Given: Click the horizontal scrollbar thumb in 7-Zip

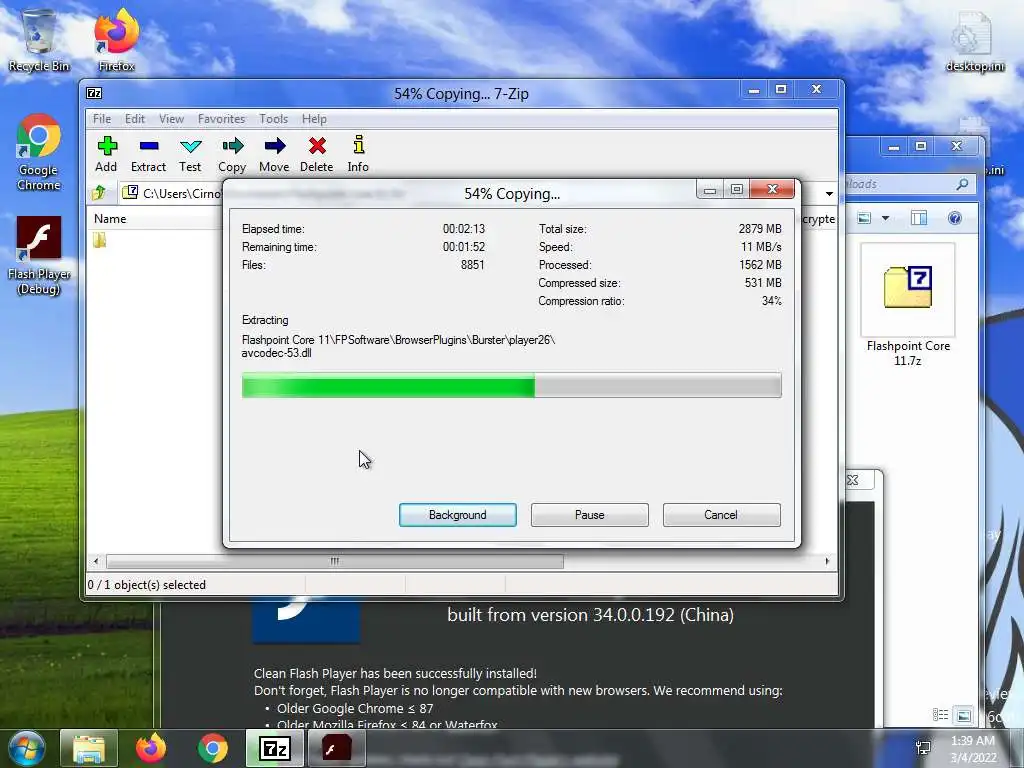Looking at the screenshot, I should tap(335, 561).
